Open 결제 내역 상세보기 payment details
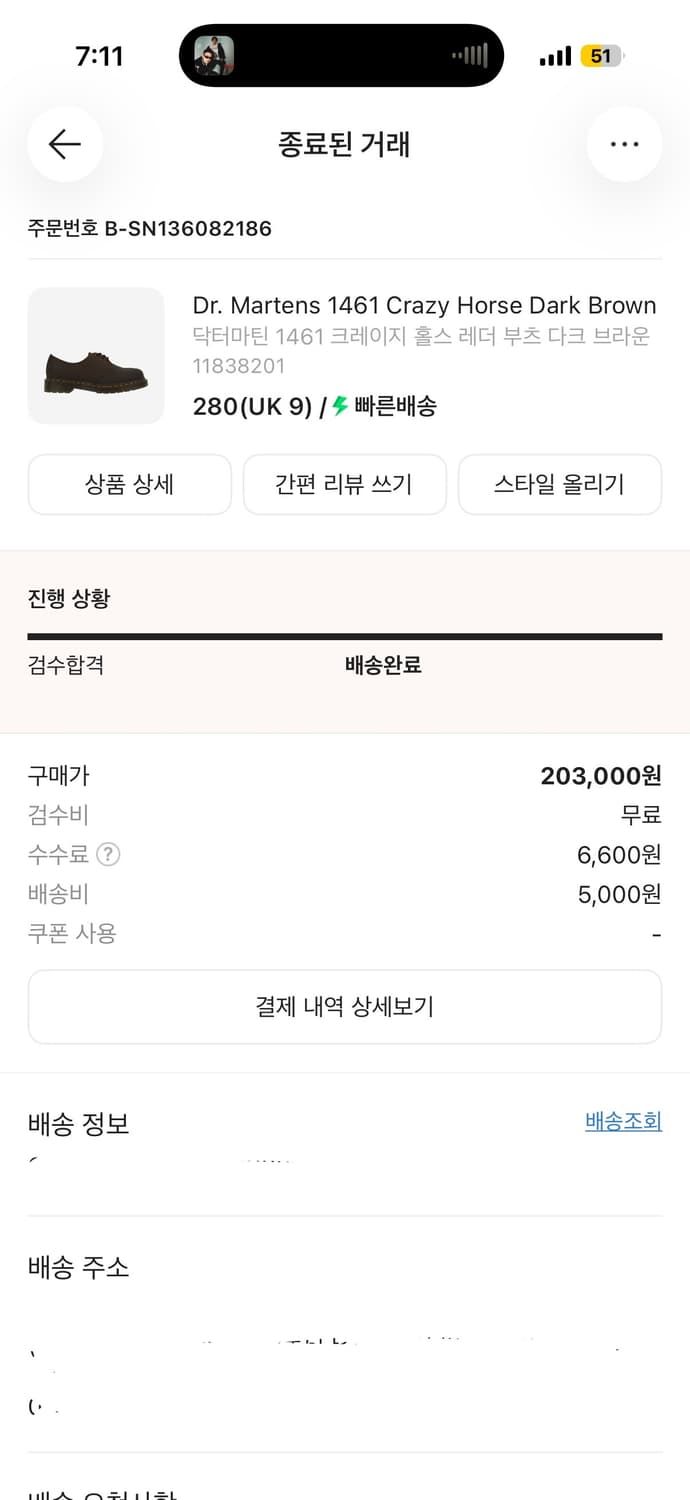 pyautogui.click(x=345, y=1007)
